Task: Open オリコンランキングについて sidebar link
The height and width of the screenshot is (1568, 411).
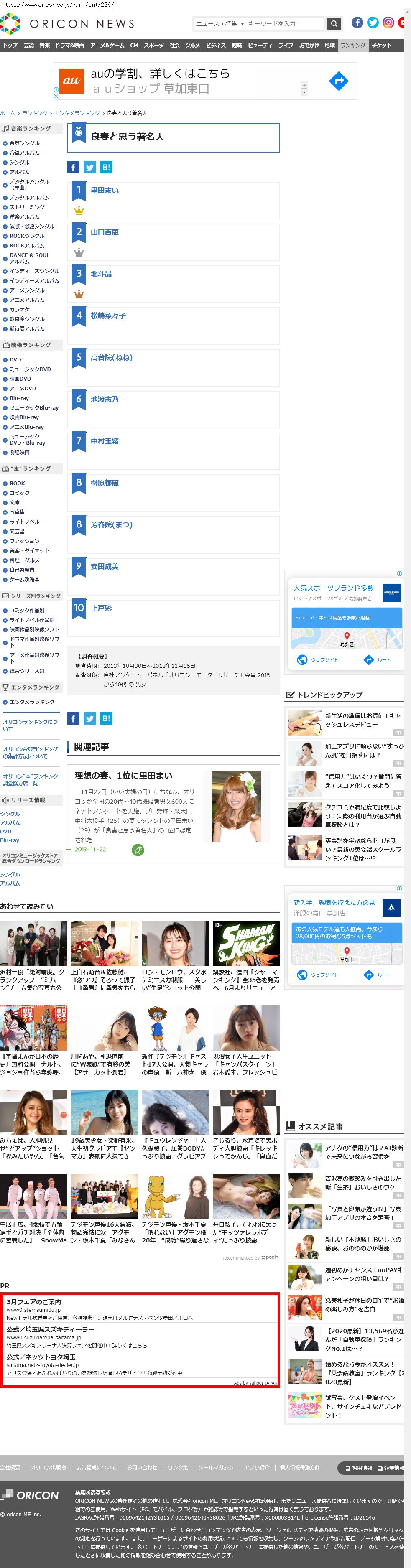Action: [x=31, y=725]
